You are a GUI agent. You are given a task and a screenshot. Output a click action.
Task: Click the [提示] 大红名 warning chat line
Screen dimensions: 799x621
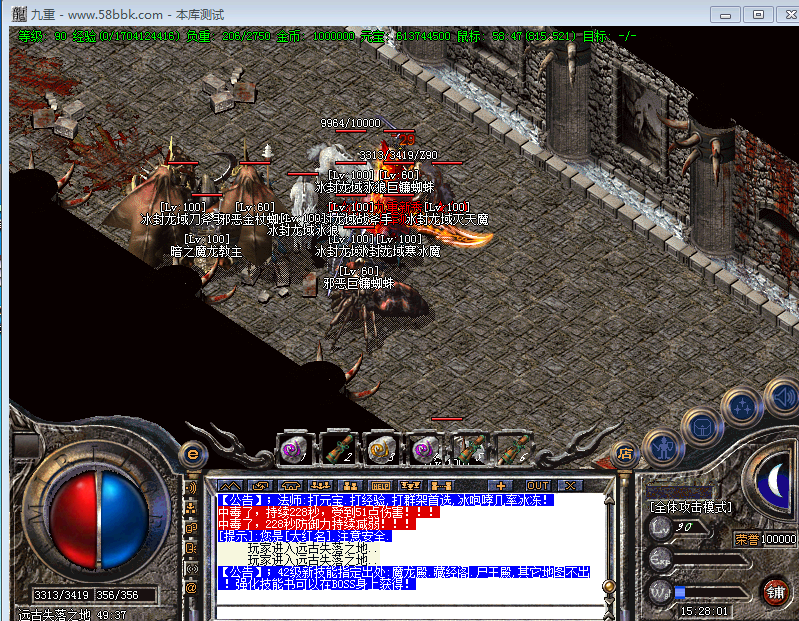click(305, 536)
